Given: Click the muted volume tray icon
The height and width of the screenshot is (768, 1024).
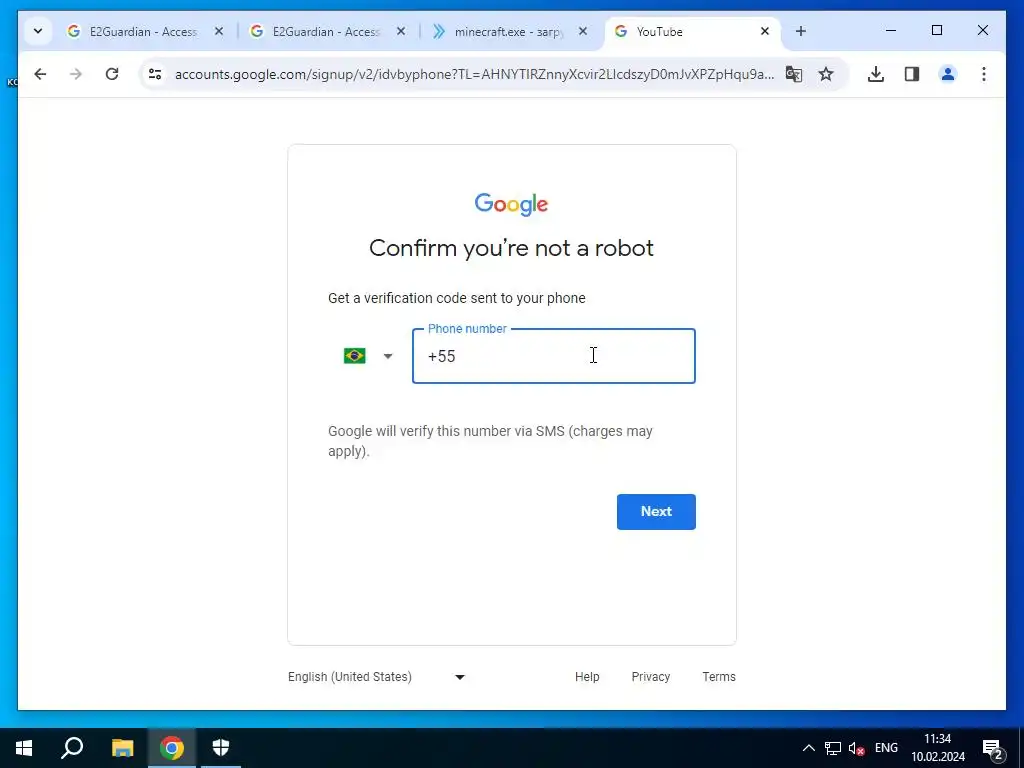Looking at the screenshot, I should coord(856,748).
